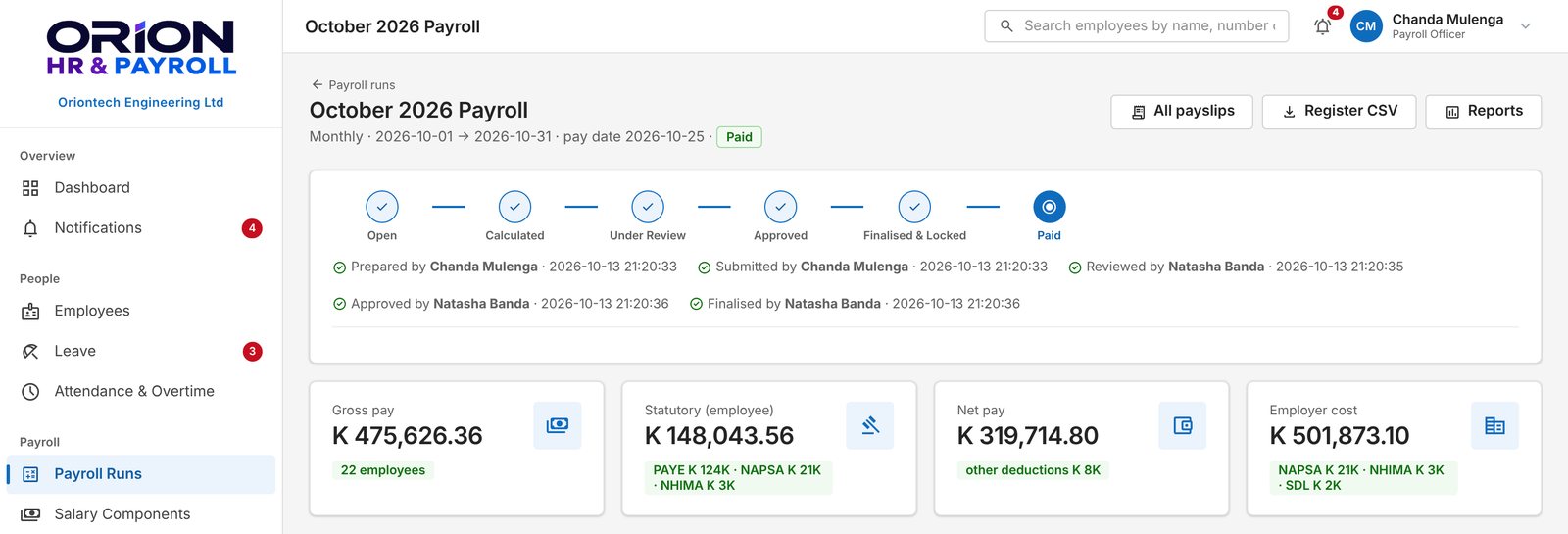
Task: Click the Payroll Runs calculator icon
Action: point(30,474)
